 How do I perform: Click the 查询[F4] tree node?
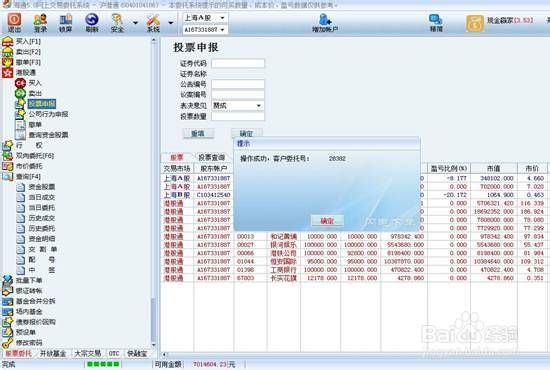pos(28,176)
